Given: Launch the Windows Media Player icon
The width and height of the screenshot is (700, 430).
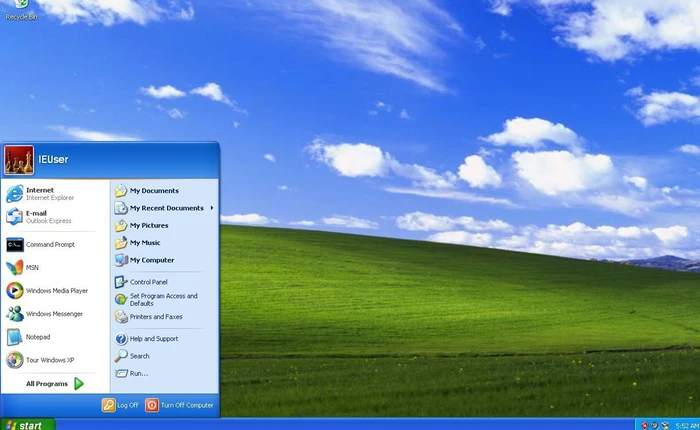Looking at the screenshot, I should point(14,291).
